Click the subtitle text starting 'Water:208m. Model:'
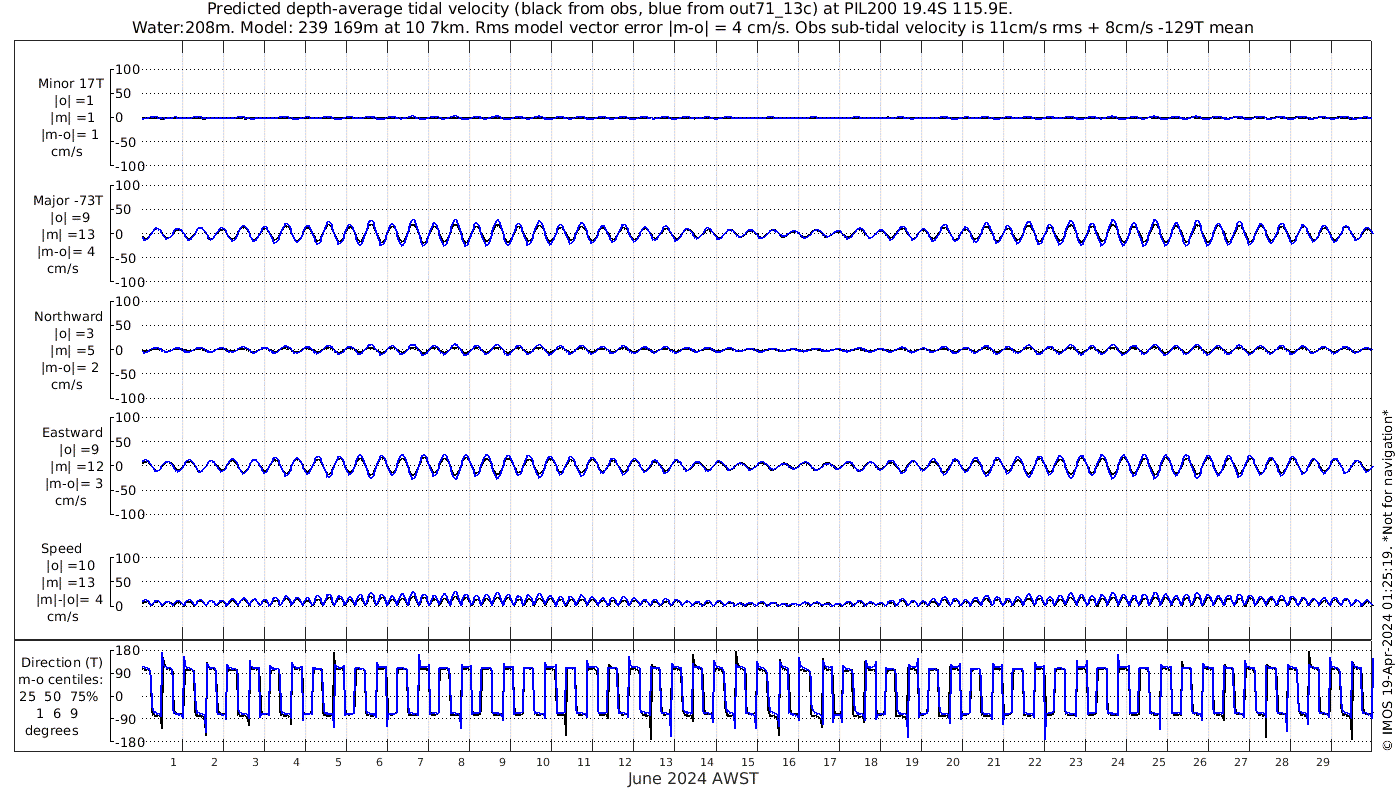The width and height of the screenshot is (1400, 800). 692,28
